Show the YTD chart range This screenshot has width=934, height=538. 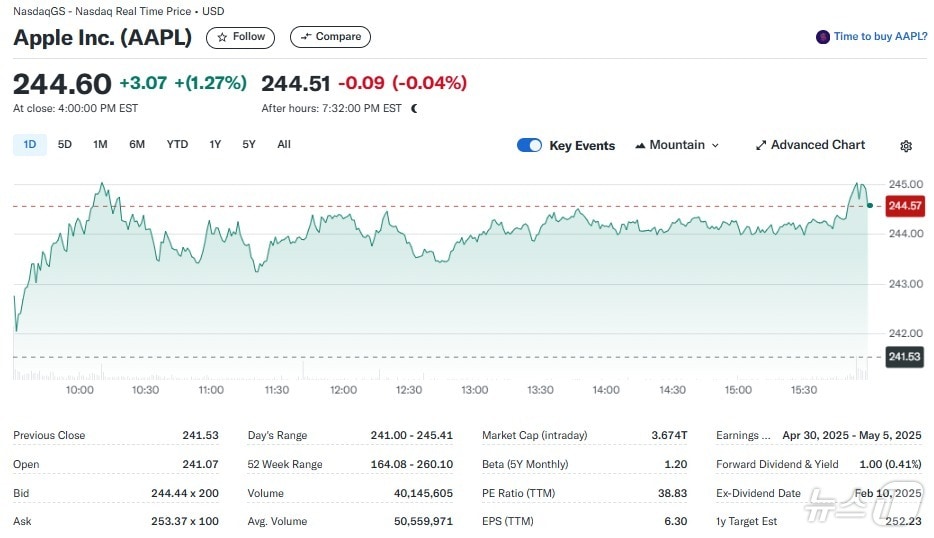[177, 144]
